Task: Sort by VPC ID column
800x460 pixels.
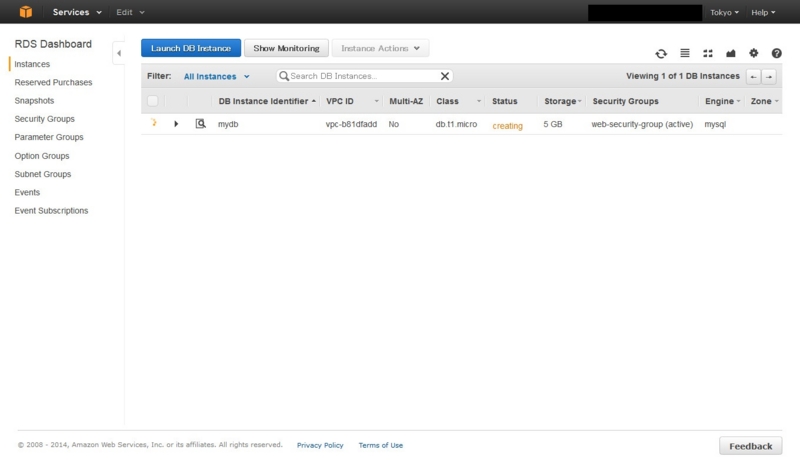Action: pos(352,101)
